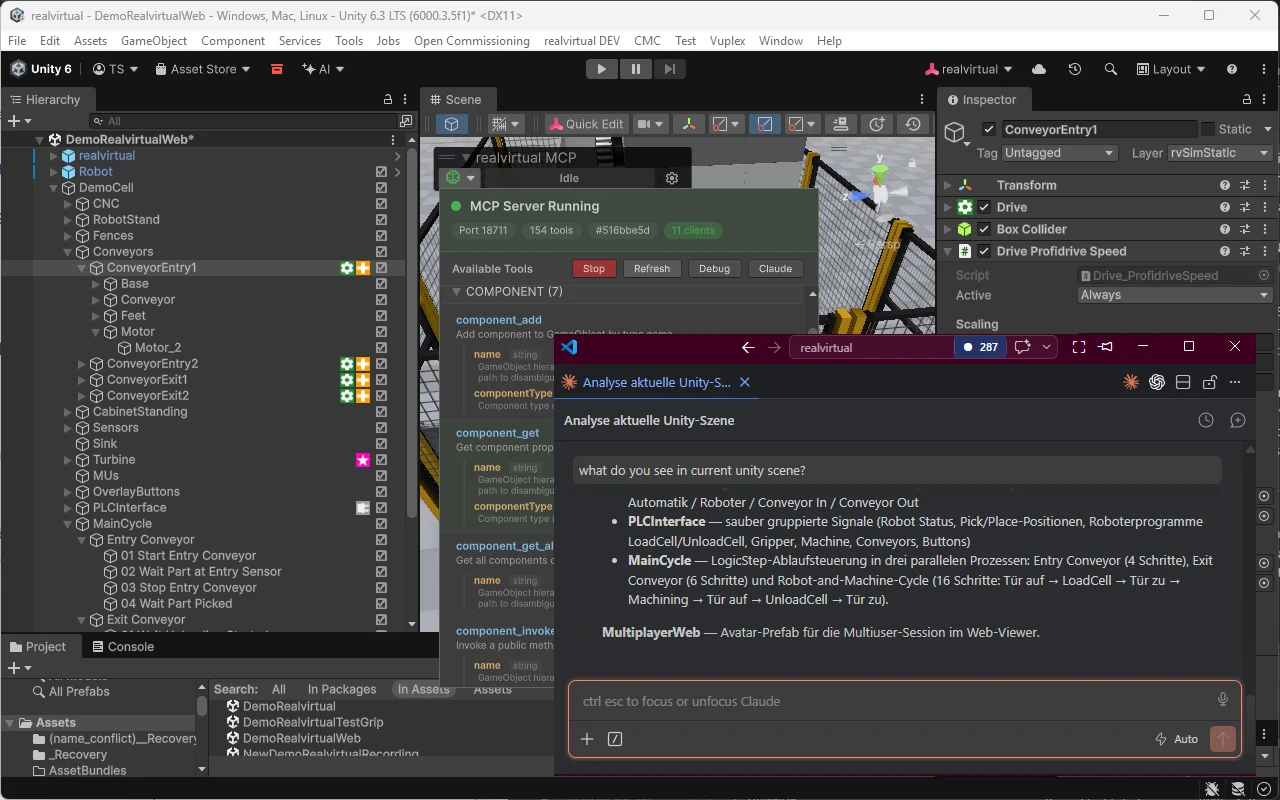Open the Layer rvSimStatic dropdown
Viewport: 1280px width, 800px height.
pos(1219,153)
